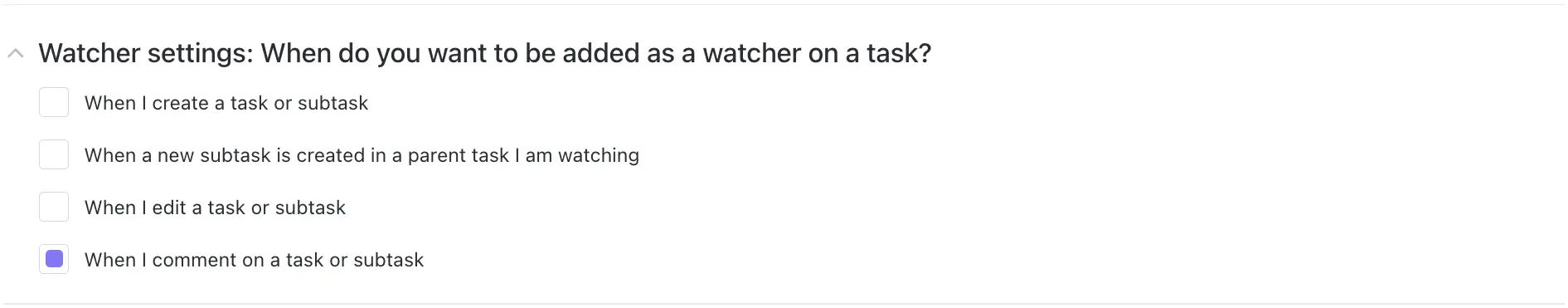Enable 'When I create a task or subtask' checkbox
This screenshot has height=308, width=1568.
click(x=54, y=103)
